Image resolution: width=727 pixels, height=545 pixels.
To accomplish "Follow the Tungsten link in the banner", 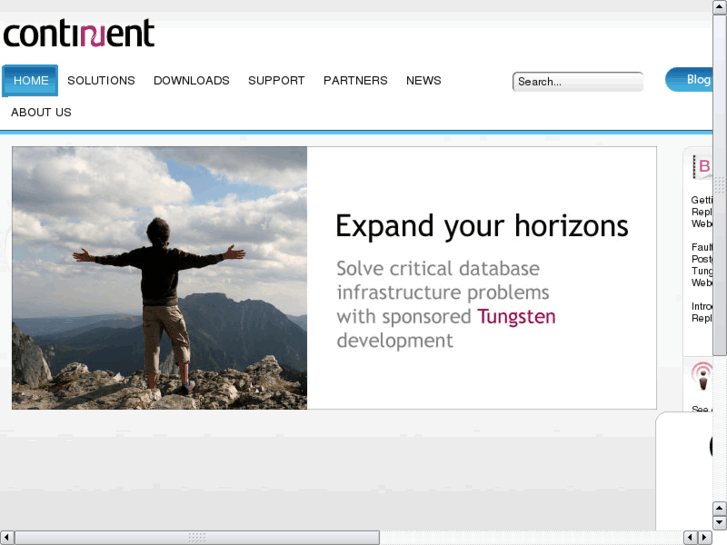I will coord(517,317).
